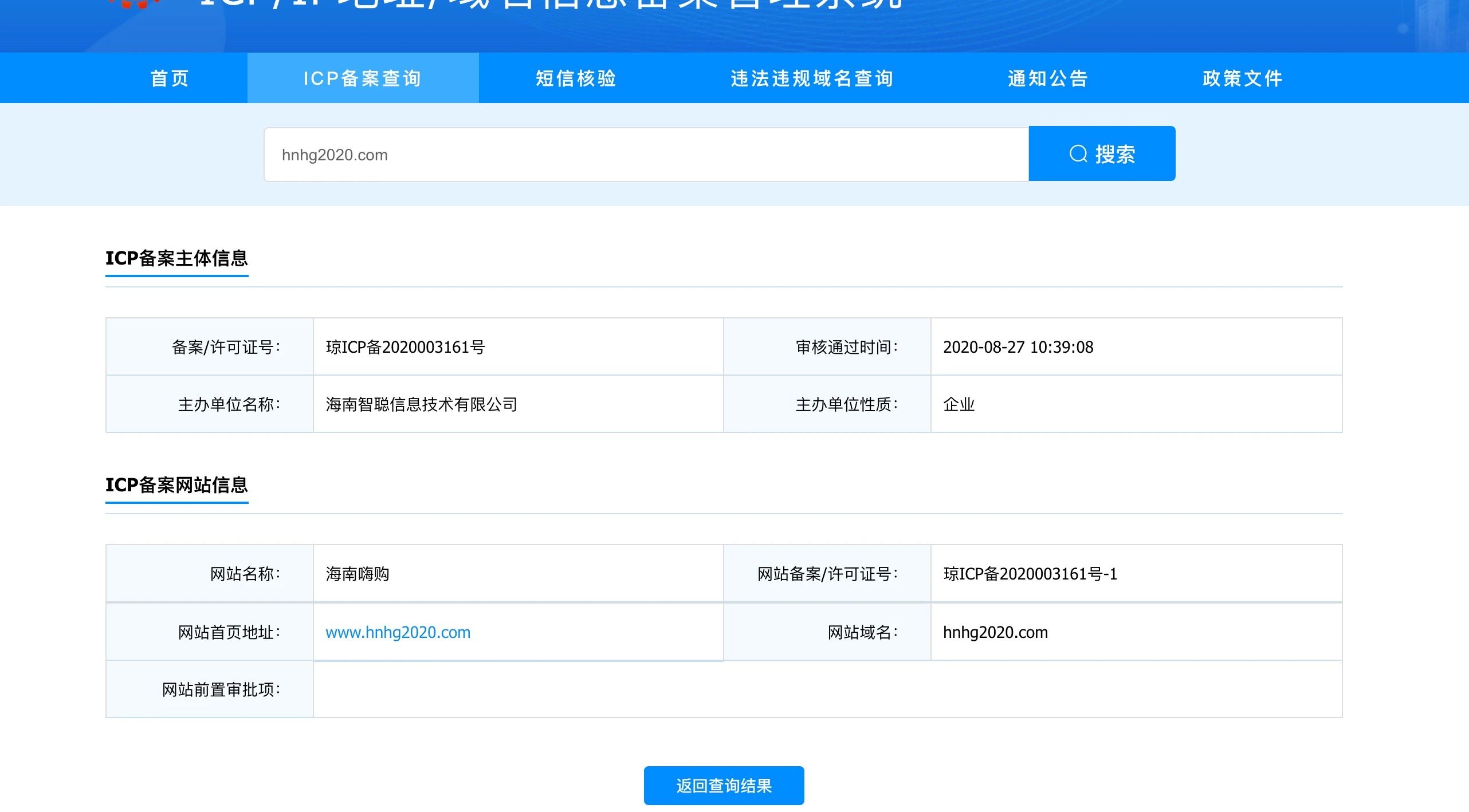1469x812 pixels.
Task: Click the ICP备案主体信息 section heading
Action: (176, 258)
